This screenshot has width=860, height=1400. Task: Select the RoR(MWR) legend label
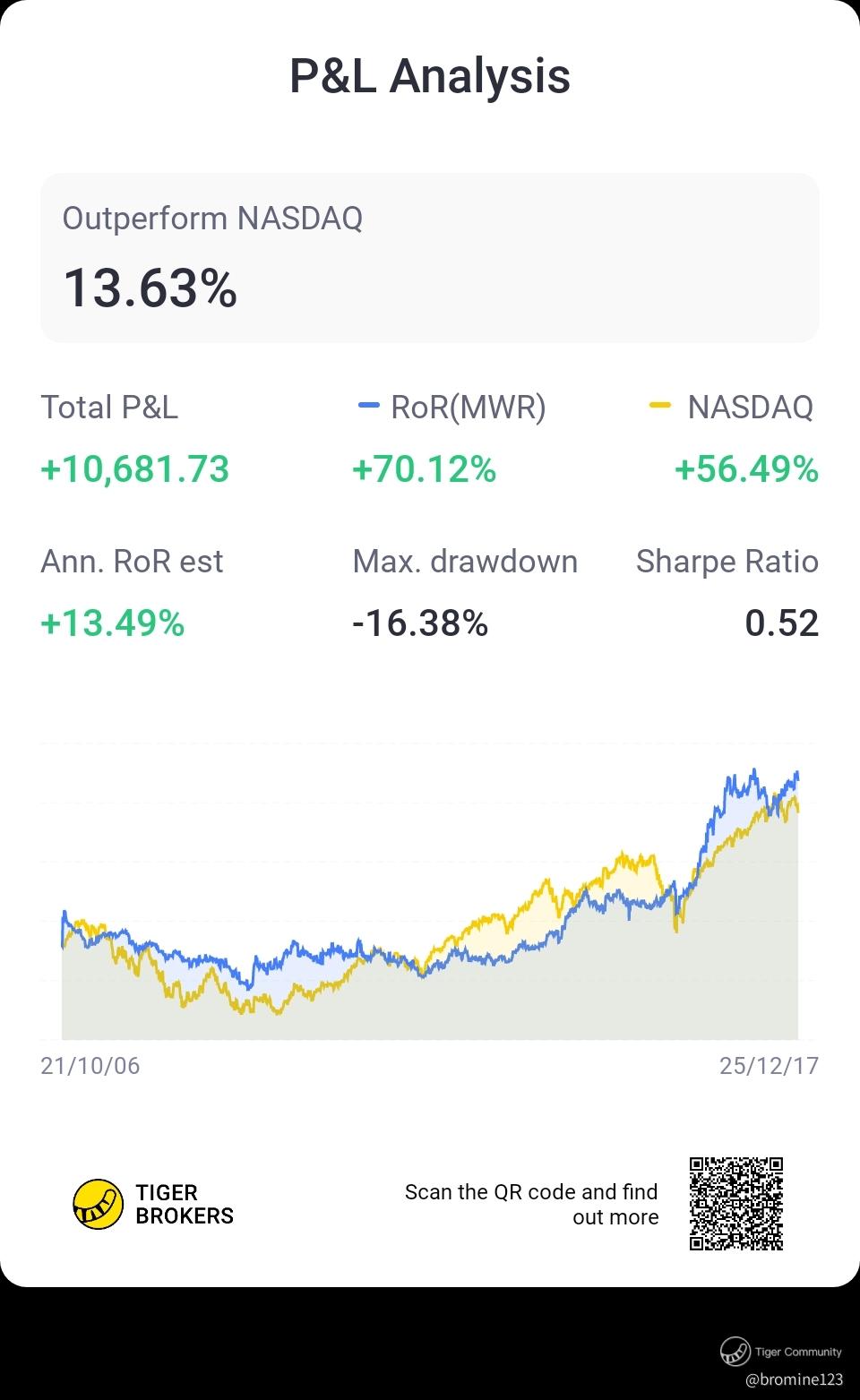[469, 408]
